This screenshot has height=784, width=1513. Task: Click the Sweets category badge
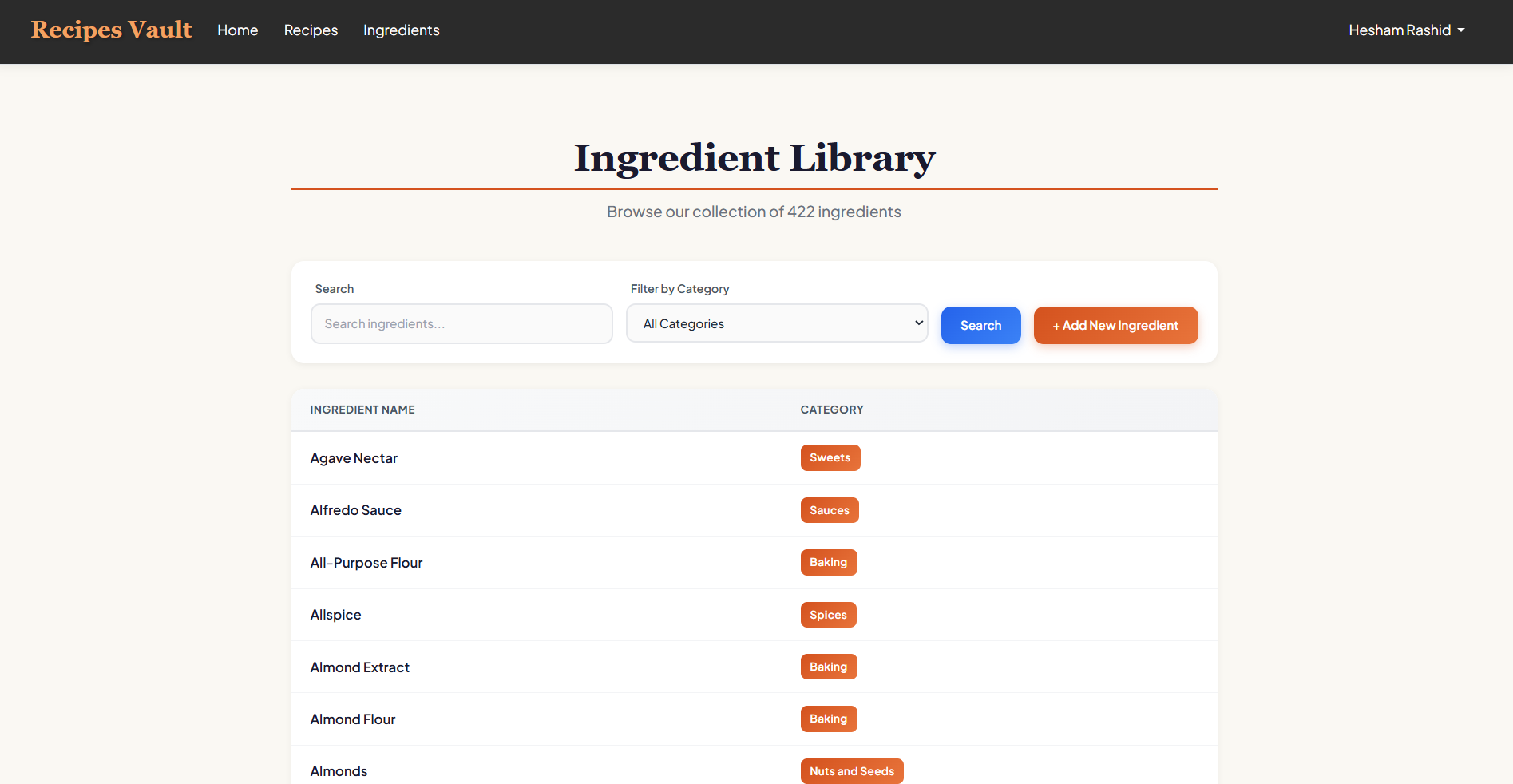click(x=830, y=458)
